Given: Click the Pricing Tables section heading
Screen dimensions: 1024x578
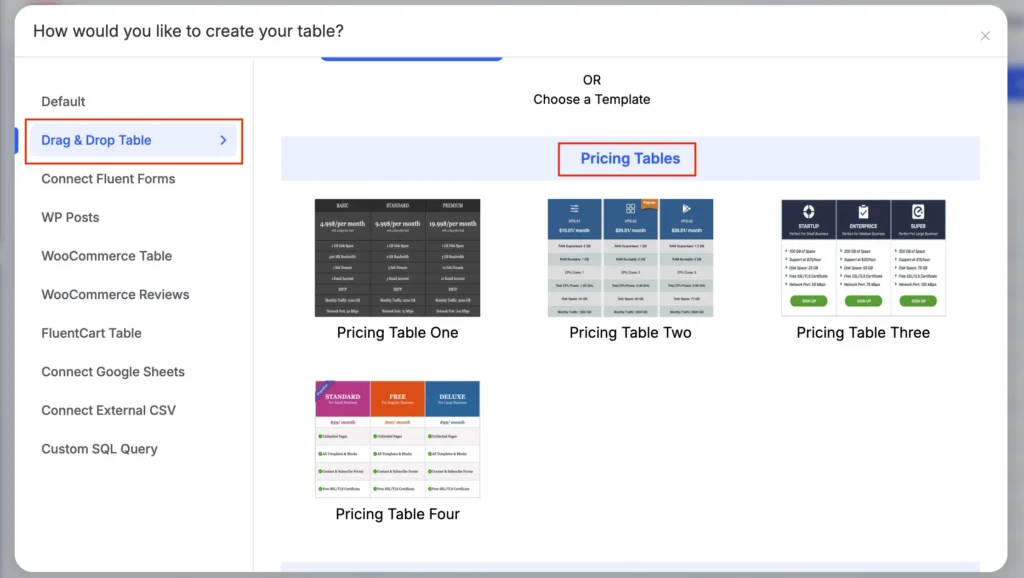Looking at the screenshot, I should [x=627, y=158].
